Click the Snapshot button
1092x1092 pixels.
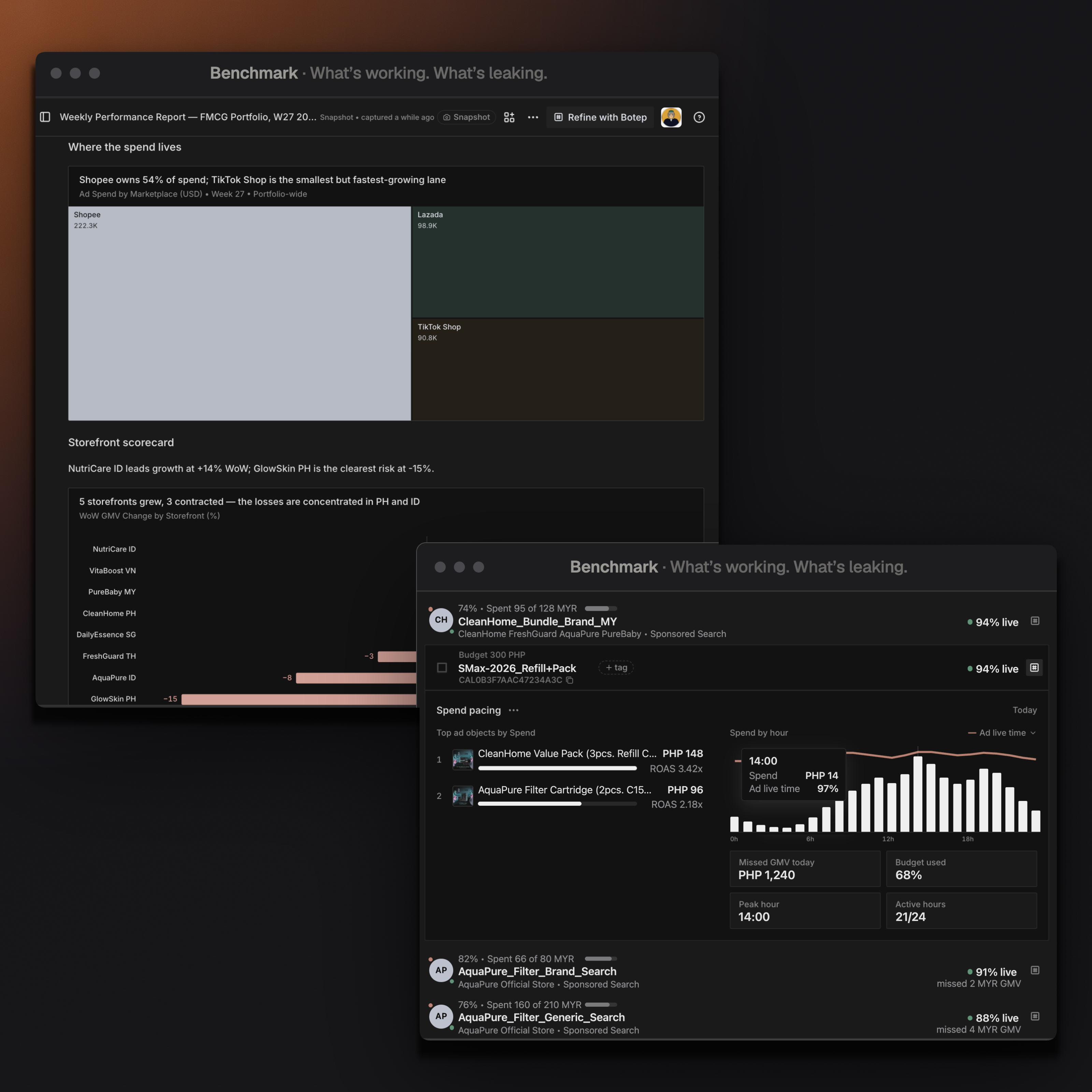[x=466, y=117]
